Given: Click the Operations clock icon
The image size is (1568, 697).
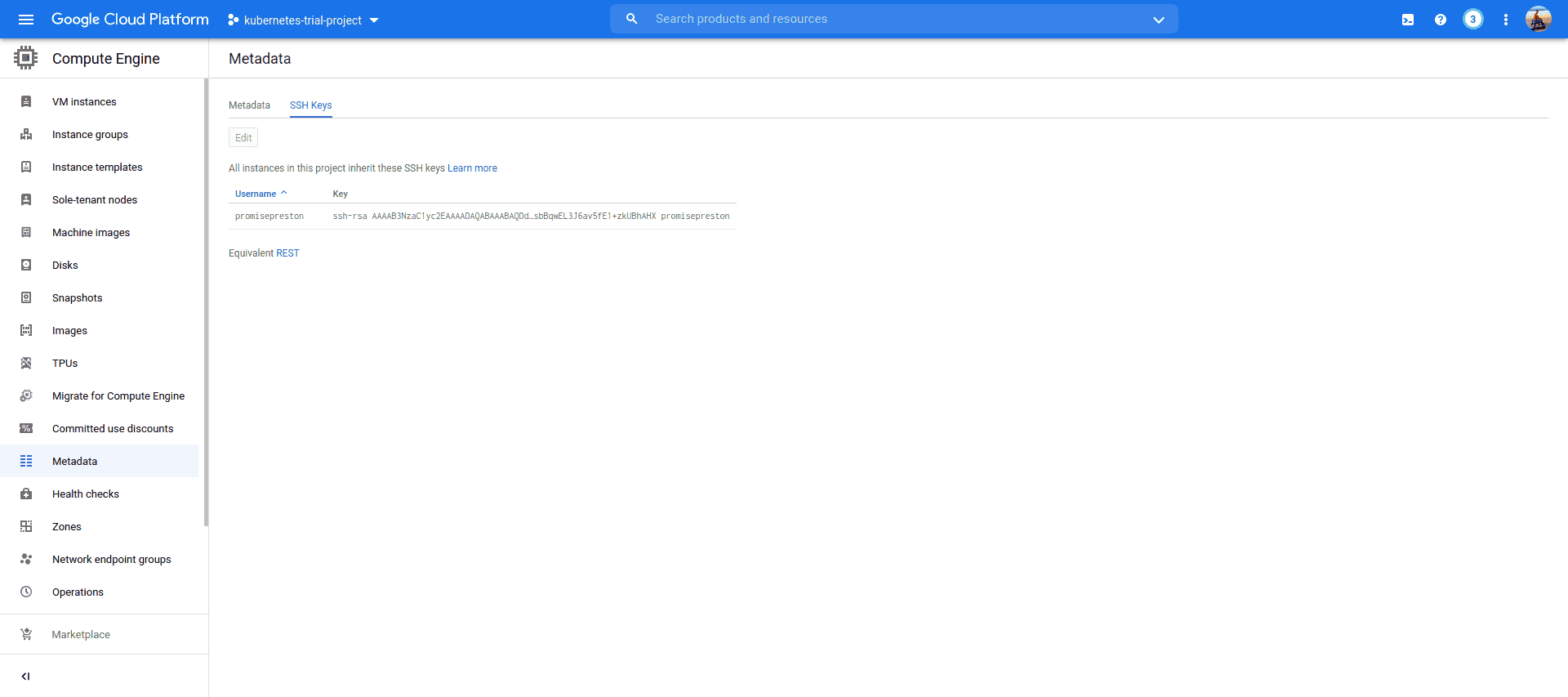Looking at the screenshot, I should click(x=26, y=592).
